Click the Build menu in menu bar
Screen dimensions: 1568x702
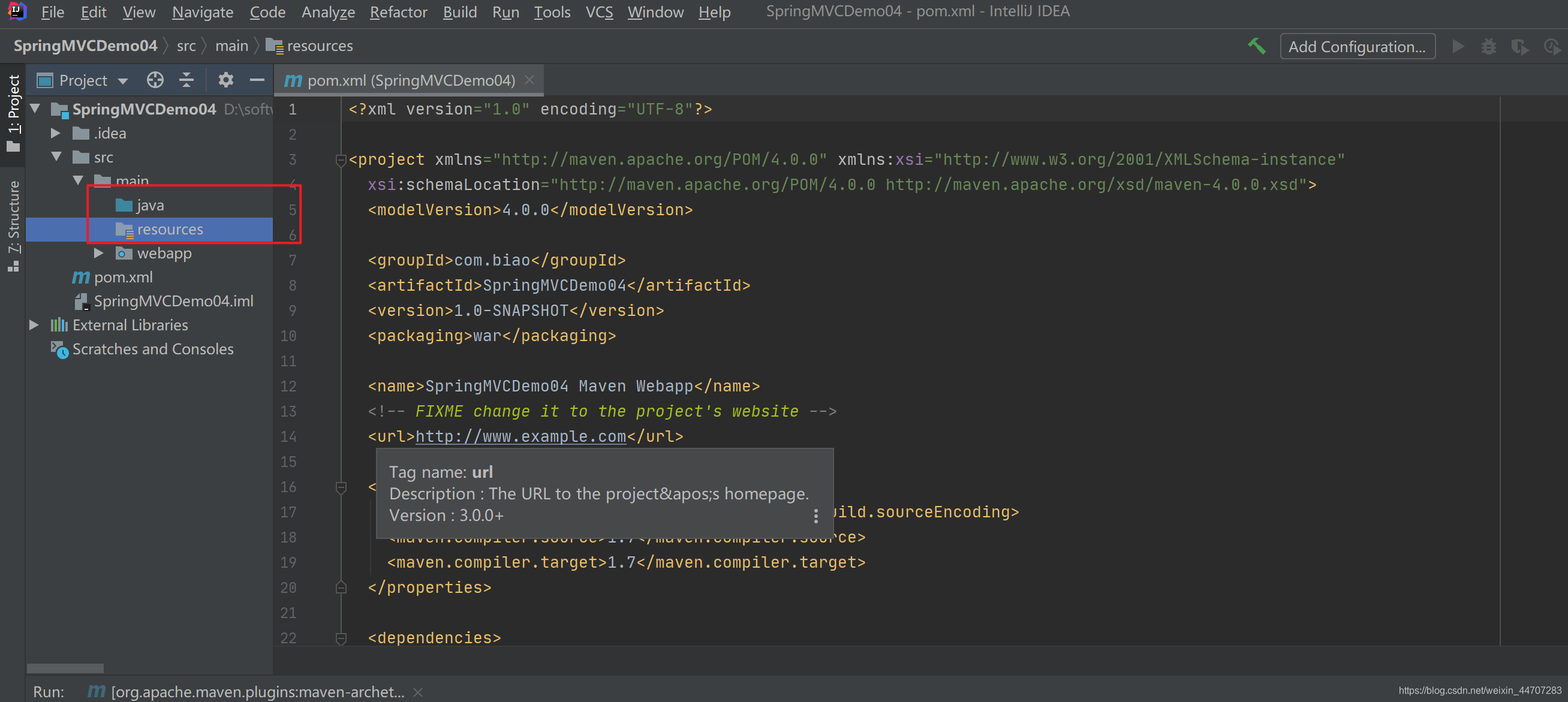(459, 11)
